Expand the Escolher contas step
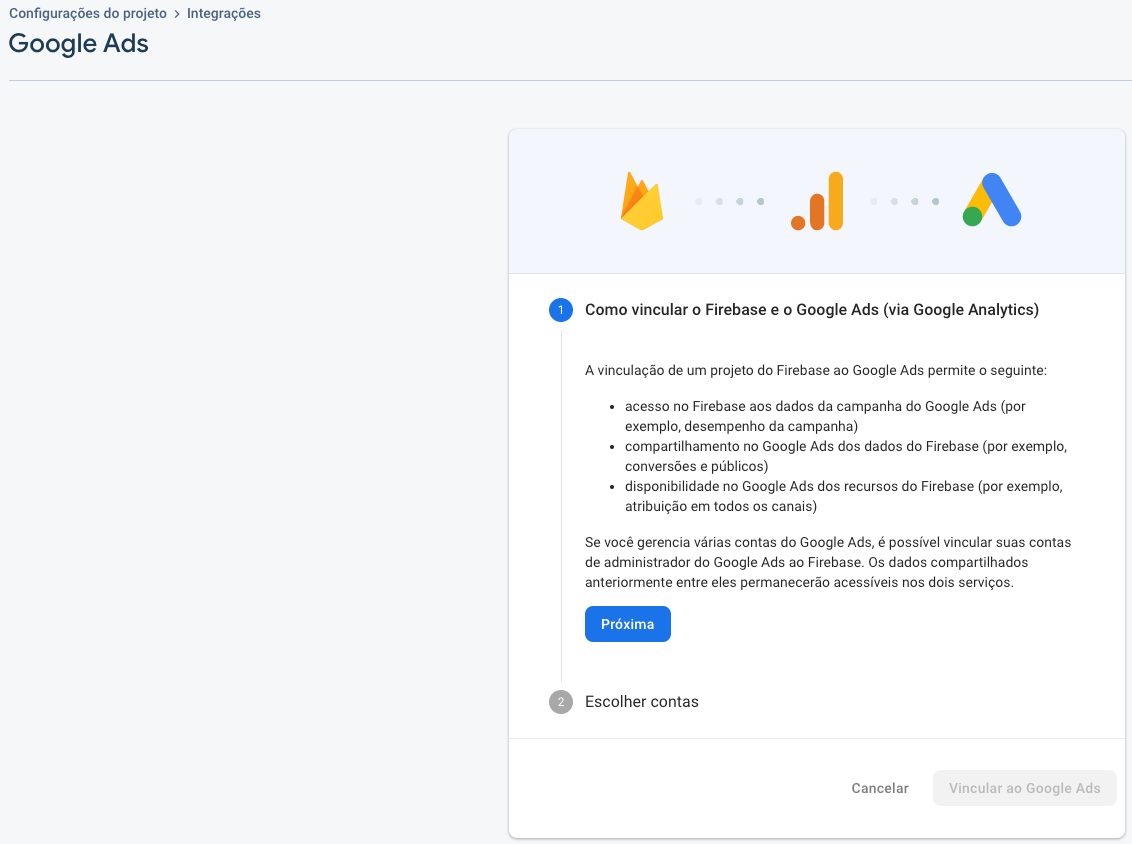 642,702
